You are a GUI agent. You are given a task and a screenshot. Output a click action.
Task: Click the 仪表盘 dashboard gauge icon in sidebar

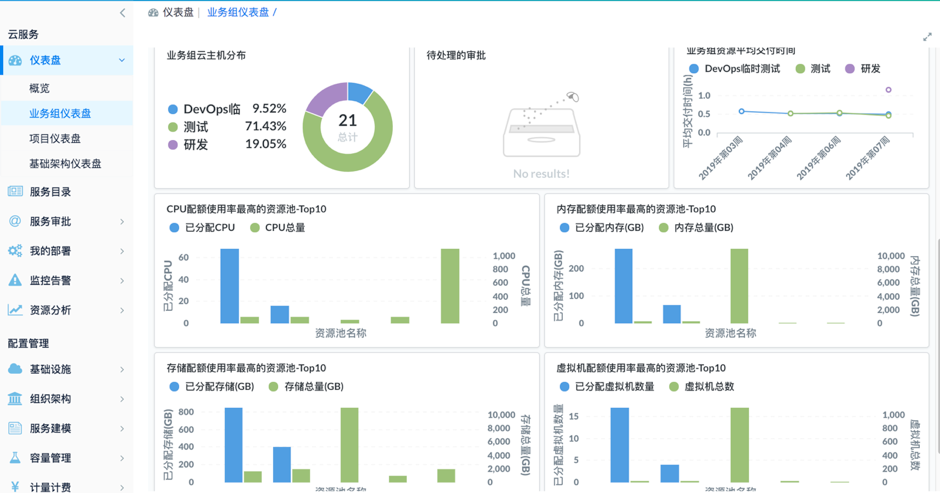(15, 60)
